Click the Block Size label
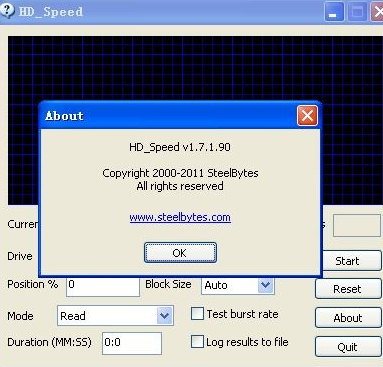Screen dimensions: 383x367 168,284
